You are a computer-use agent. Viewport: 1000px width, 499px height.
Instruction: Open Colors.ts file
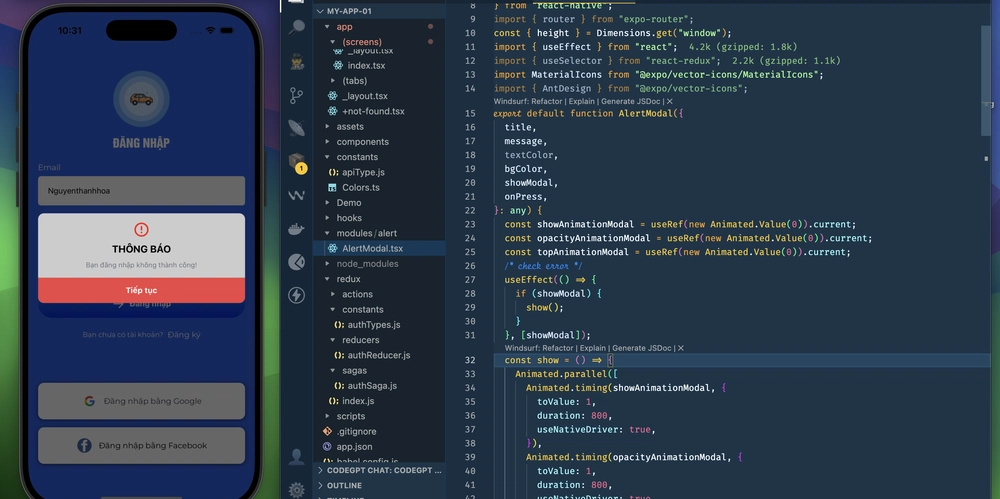pyautogui.click(x=360, y=188)
